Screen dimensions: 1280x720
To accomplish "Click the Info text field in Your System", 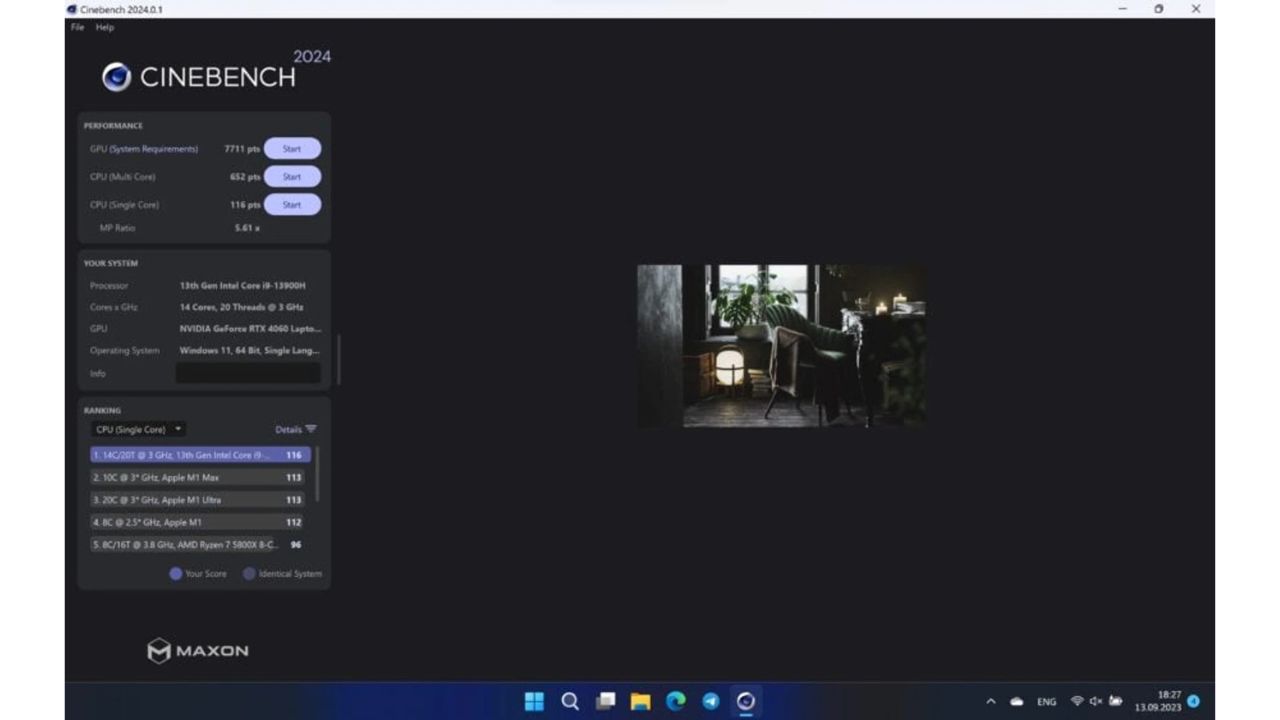I will pyautogui.click(x=248, y=373).
